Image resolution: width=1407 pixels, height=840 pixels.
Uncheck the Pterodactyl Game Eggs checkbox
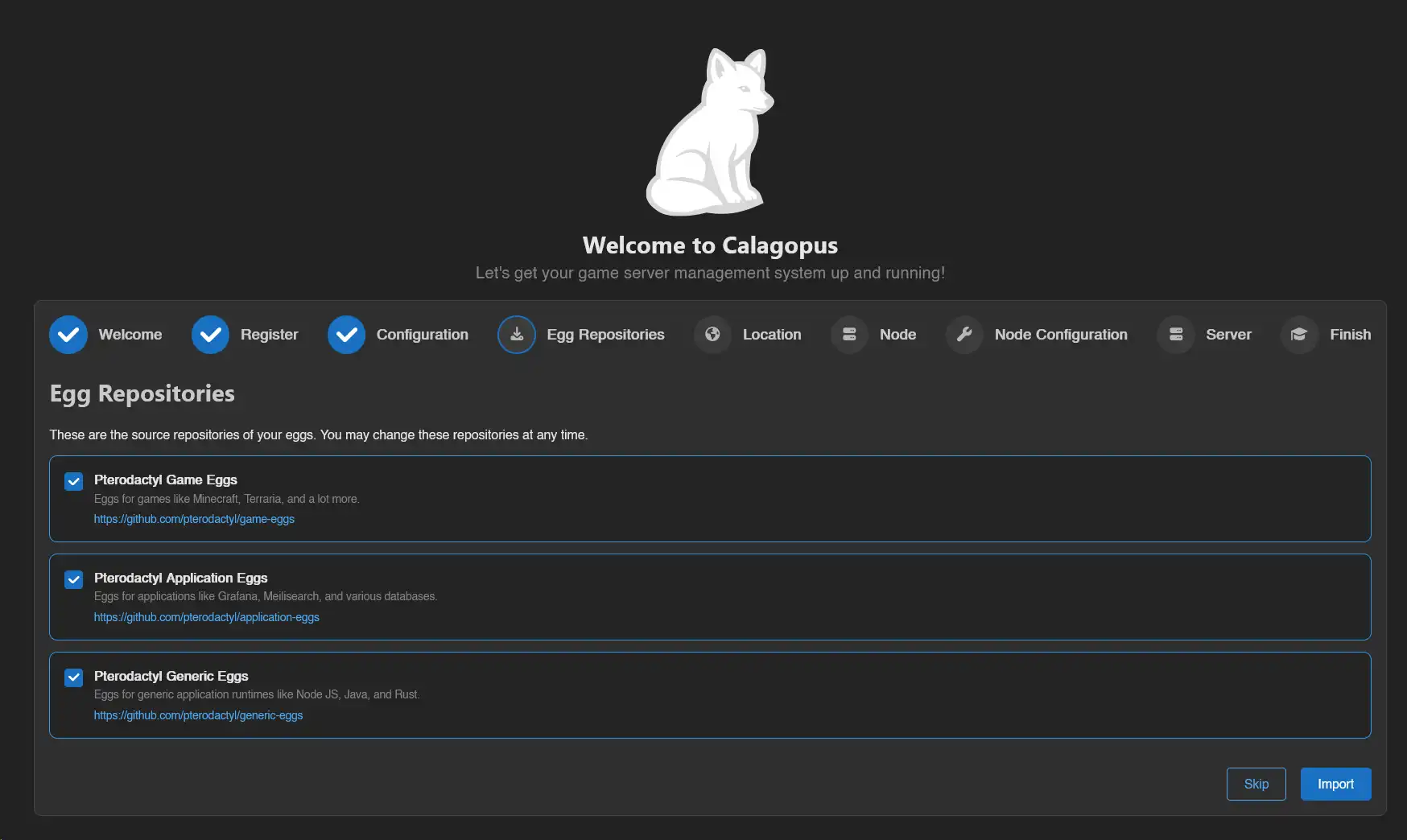[x=74, y=481]
